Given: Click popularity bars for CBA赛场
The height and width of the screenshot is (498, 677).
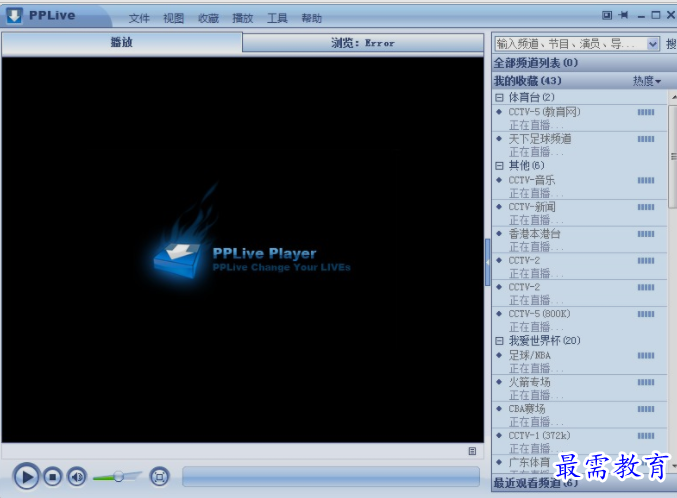Looking at the screenshot, I should coord(646,409).
